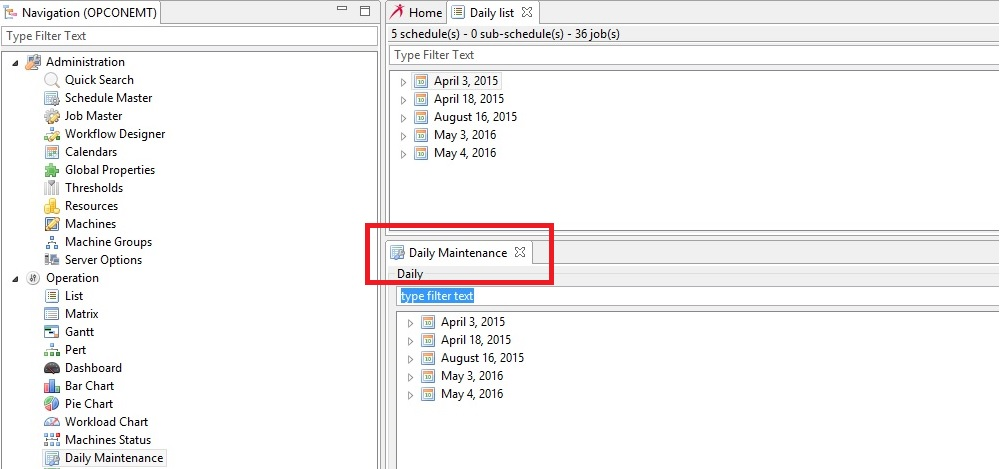Screen dimensions: 1001x469
Task: Click the Job Master gear icon
Action: coord(52,116)
